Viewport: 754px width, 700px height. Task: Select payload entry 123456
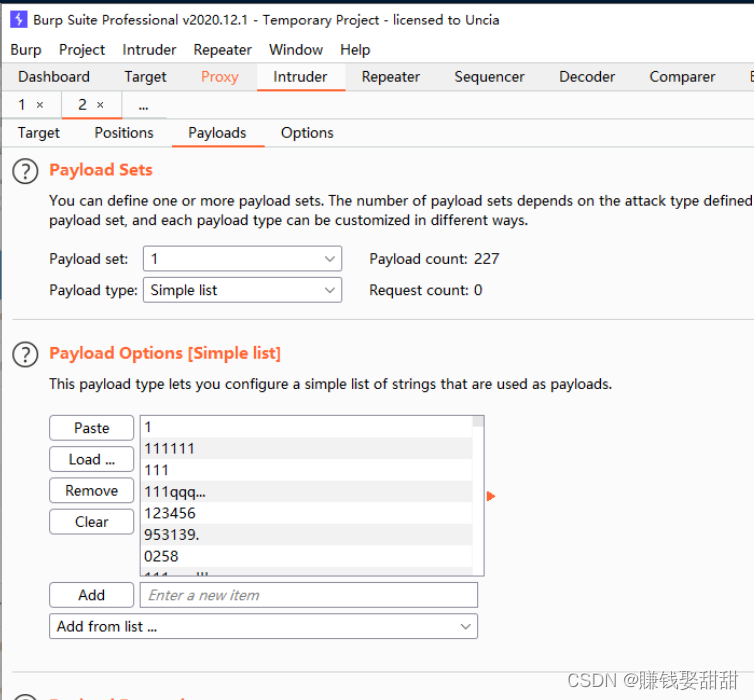coord(307,513)
